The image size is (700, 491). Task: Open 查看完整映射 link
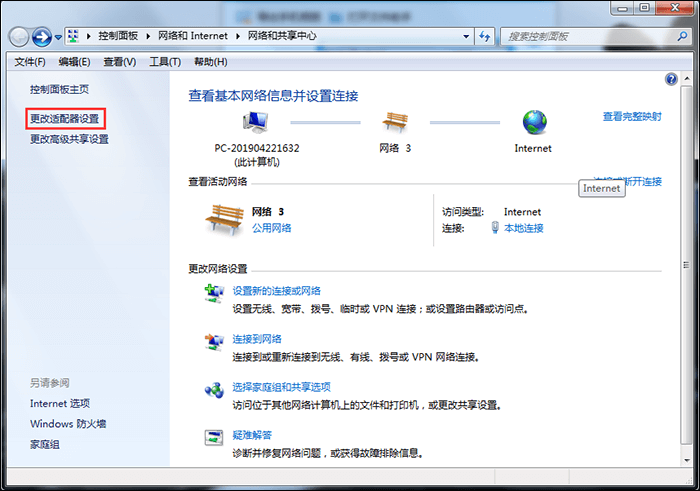632,117
